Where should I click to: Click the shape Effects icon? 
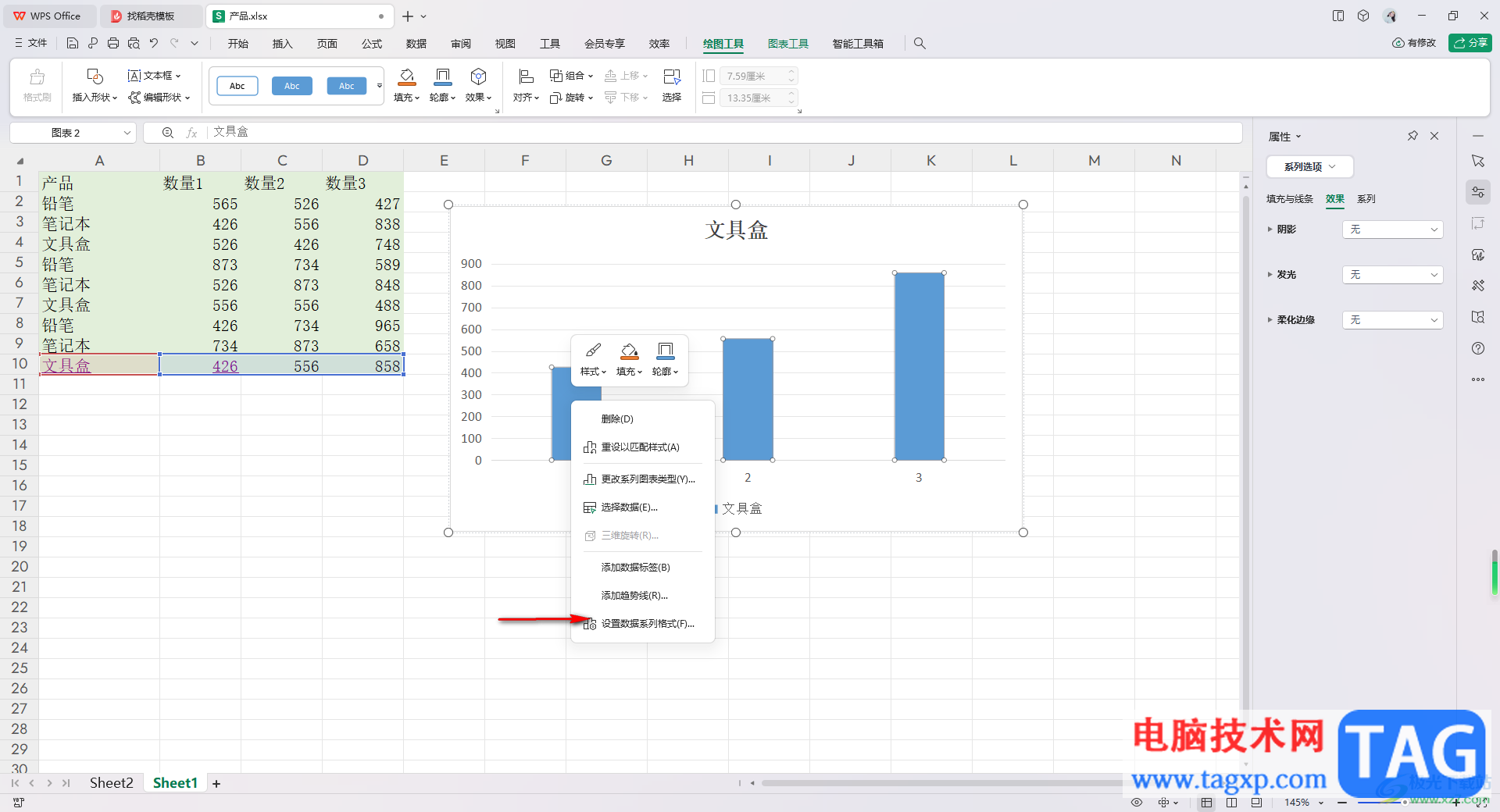click(x=478, y=77)
